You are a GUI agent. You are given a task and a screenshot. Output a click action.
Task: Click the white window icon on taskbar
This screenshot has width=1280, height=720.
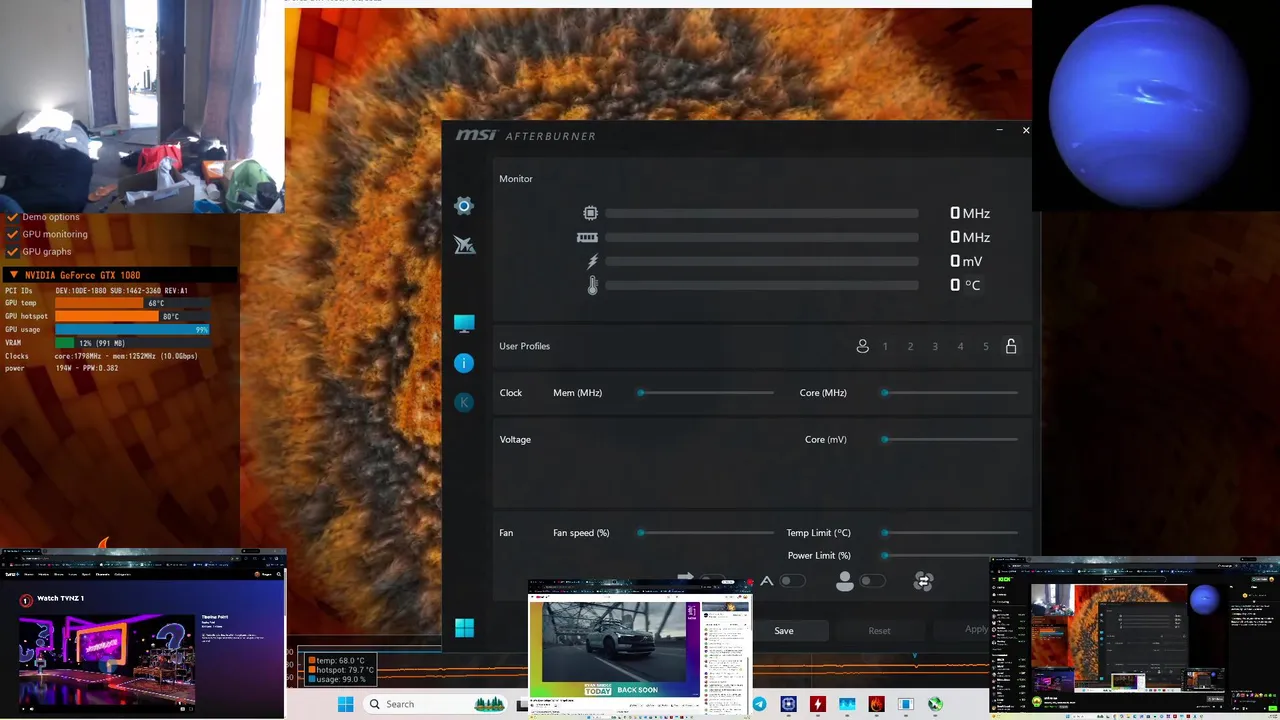906,704
